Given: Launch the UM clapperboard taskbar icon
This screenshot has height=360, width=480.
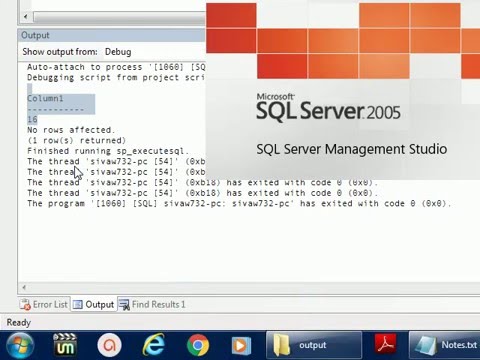Looking at the screenshot, I should [65, 344].
